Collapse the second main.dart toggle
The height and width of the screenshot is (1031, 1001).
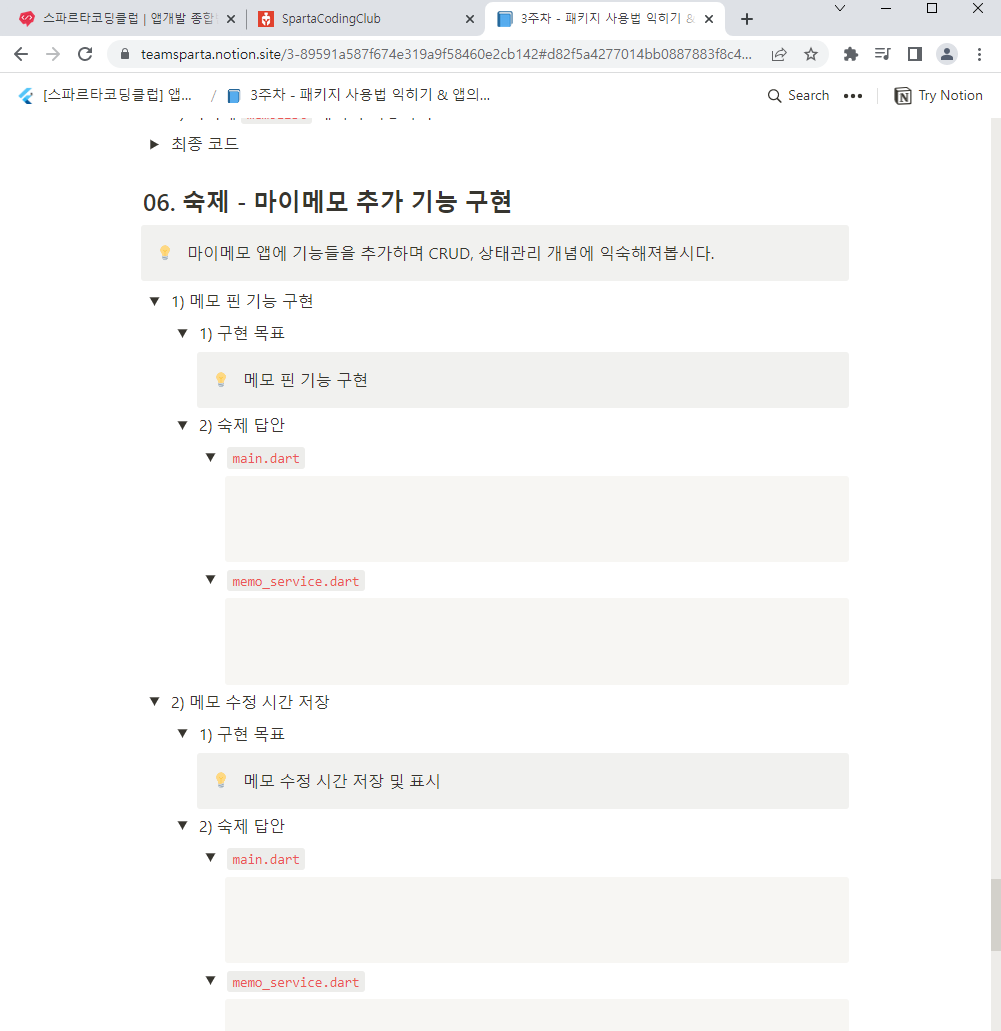(x=210, y=857)
